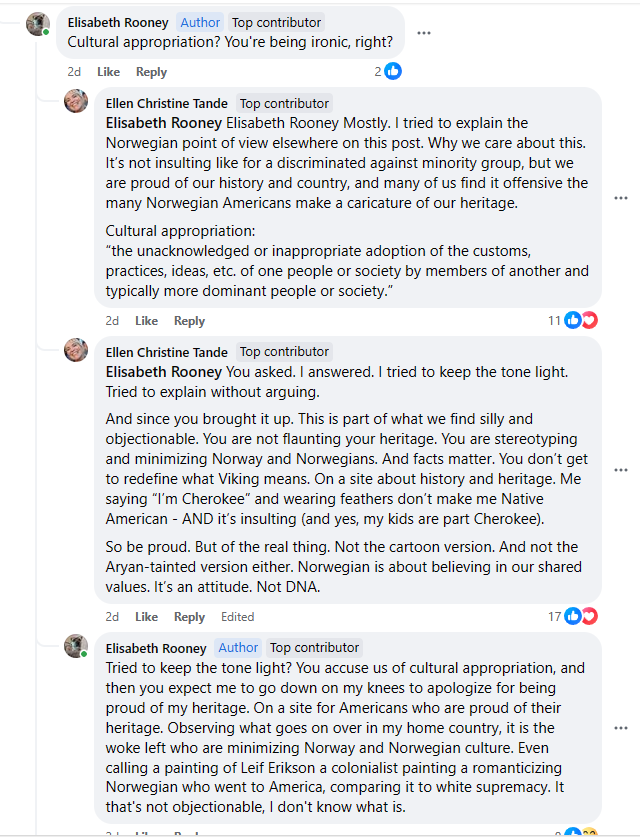
Task: Click reaction icons on cultural appropriation definition comment
Action: 580,320
